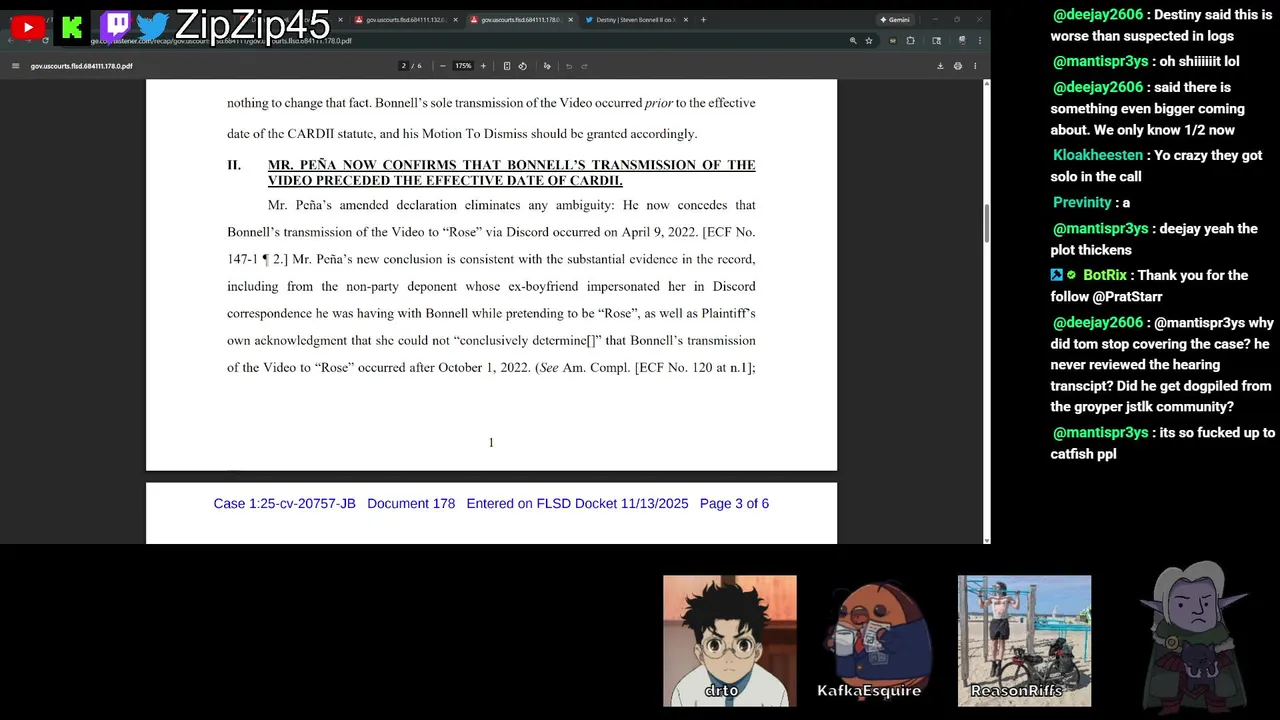Viewport: 1280px width, 720px height.
Task: Print the PDF document
Action: (958, 66)
